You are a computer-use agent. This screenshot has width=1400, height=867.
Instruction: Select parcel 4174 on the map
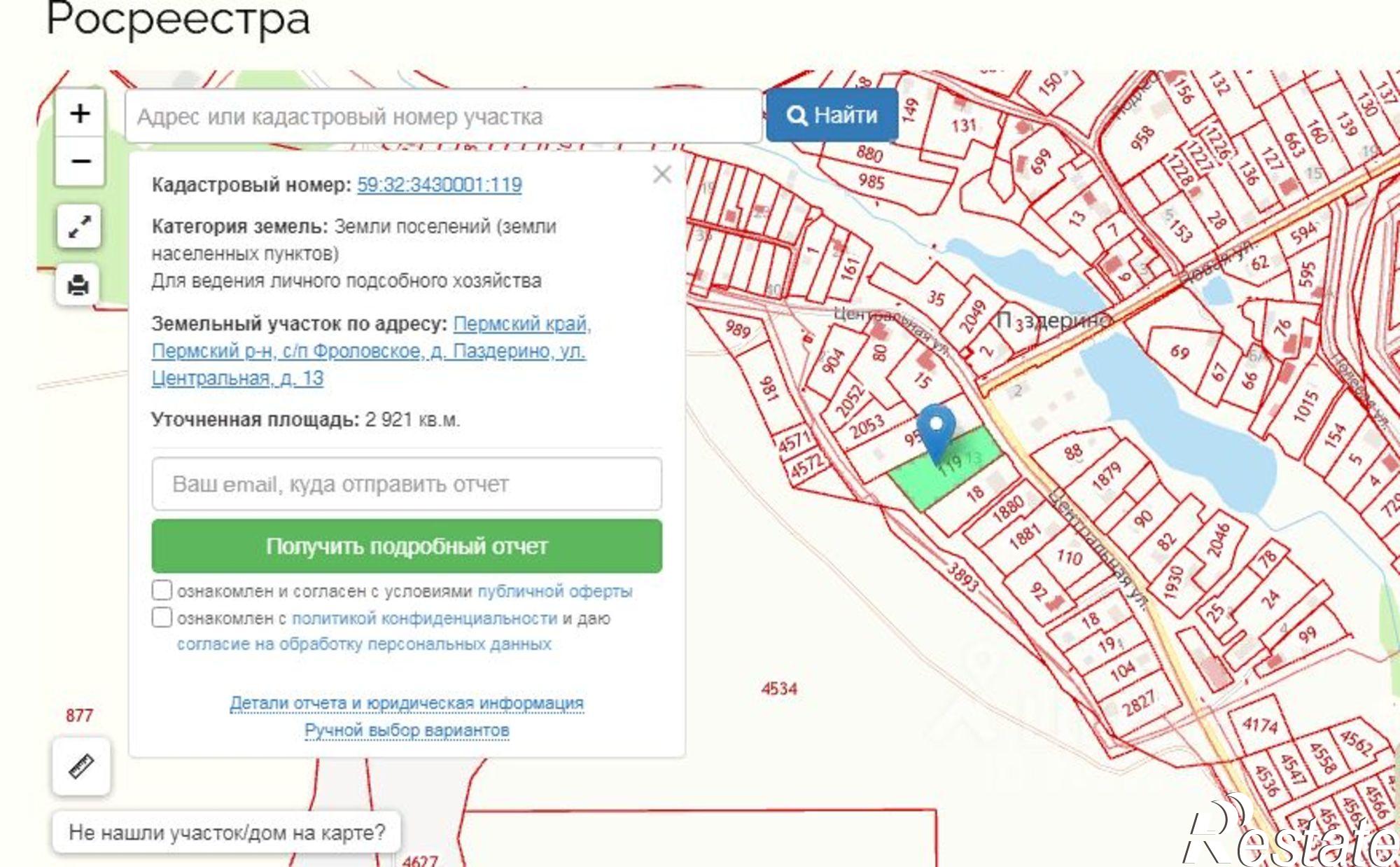point(1260,725)
